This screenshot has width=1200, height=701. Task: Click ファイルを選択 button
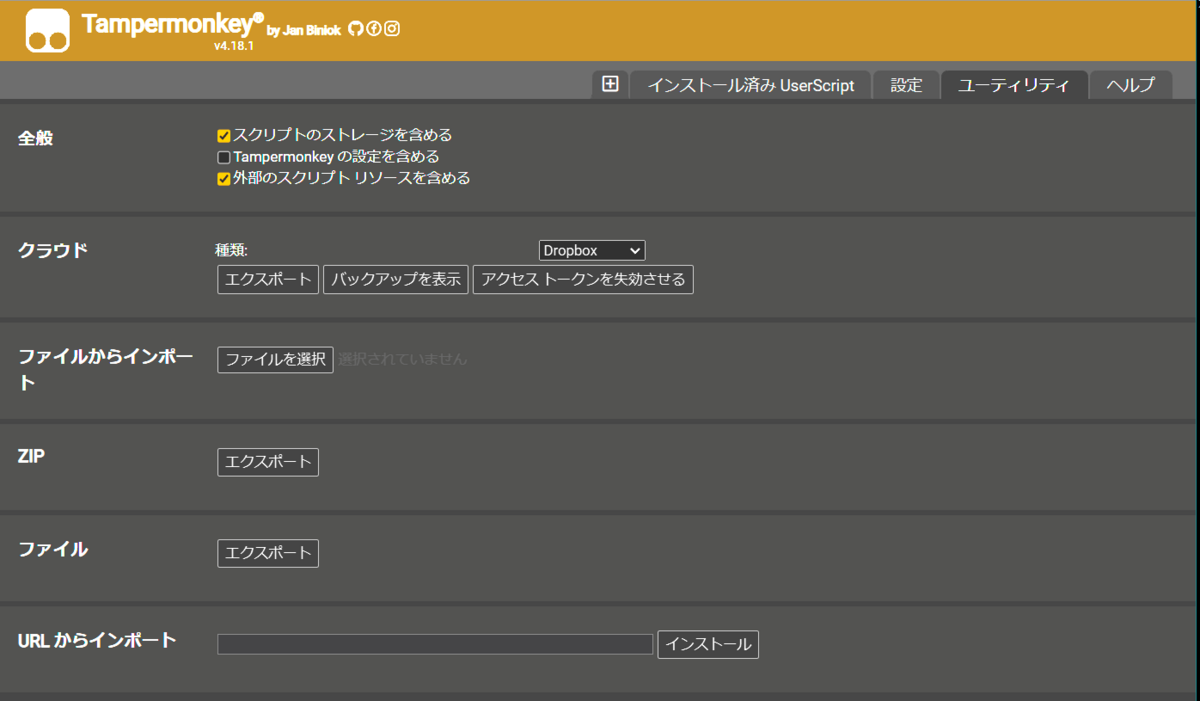click(x=275, y=360)
